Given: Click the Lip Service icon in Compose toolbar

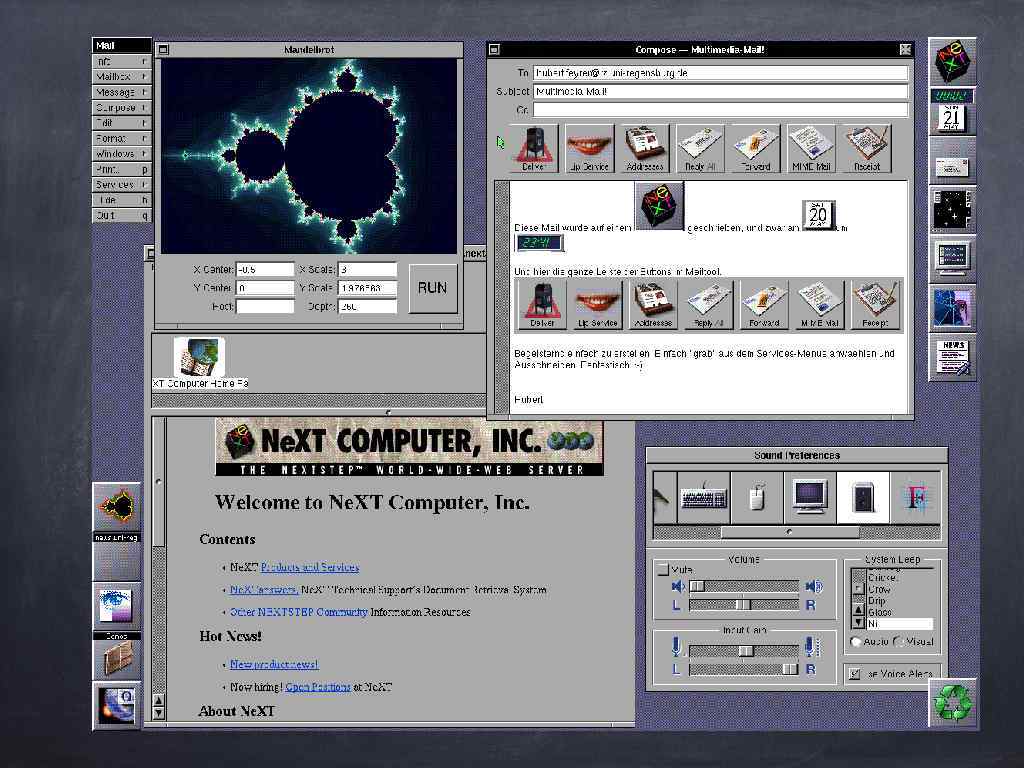Looking at the screenshot, I should click(x=589, y=149).
